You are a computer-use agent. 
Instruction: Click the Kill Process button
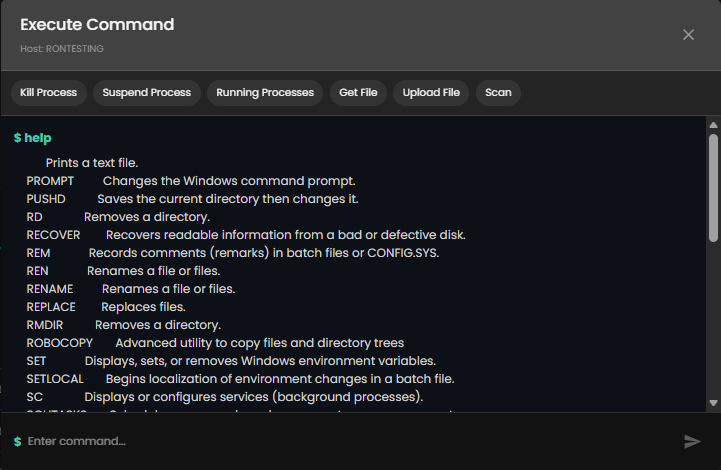(x=48, y=93)
